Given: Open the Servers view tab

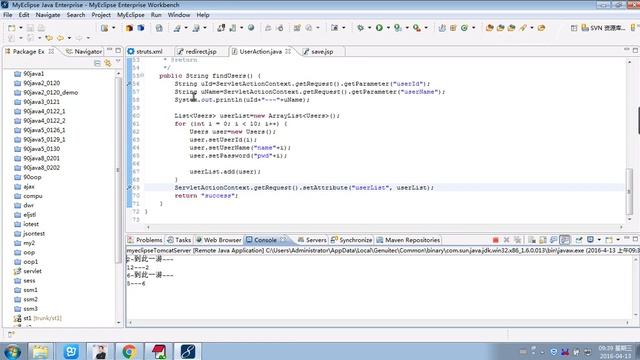Looking at the screenshot, I should 312,240.
